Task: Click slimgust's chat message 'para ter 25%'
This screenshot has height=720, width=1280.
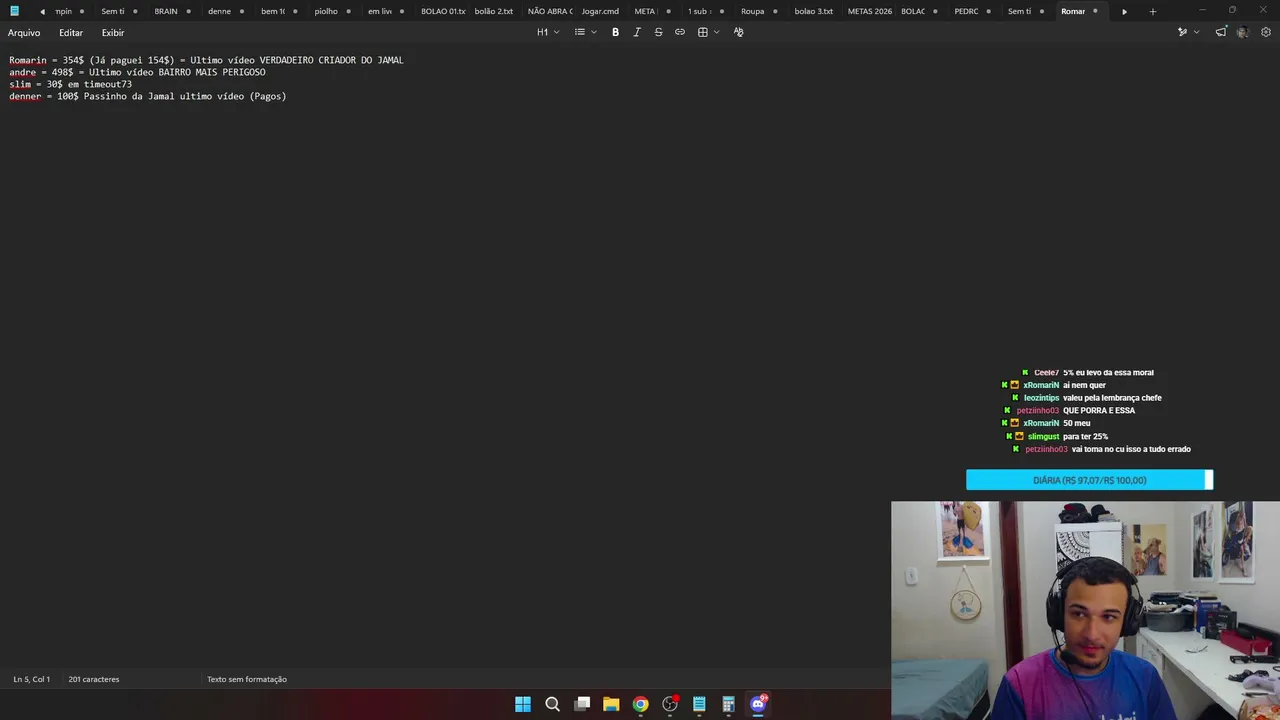Action: 1085,436
